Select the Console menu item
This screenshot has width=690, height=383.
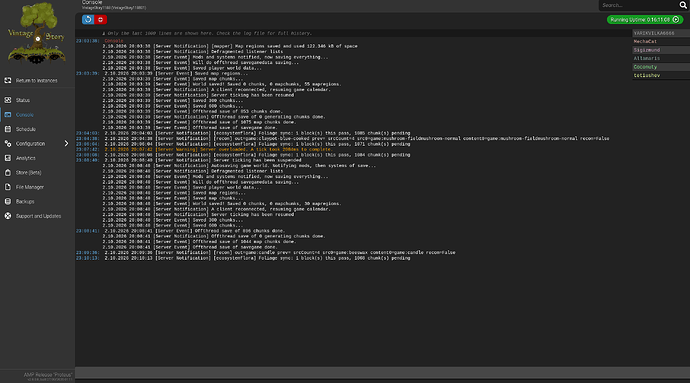(x=25, y=115)
